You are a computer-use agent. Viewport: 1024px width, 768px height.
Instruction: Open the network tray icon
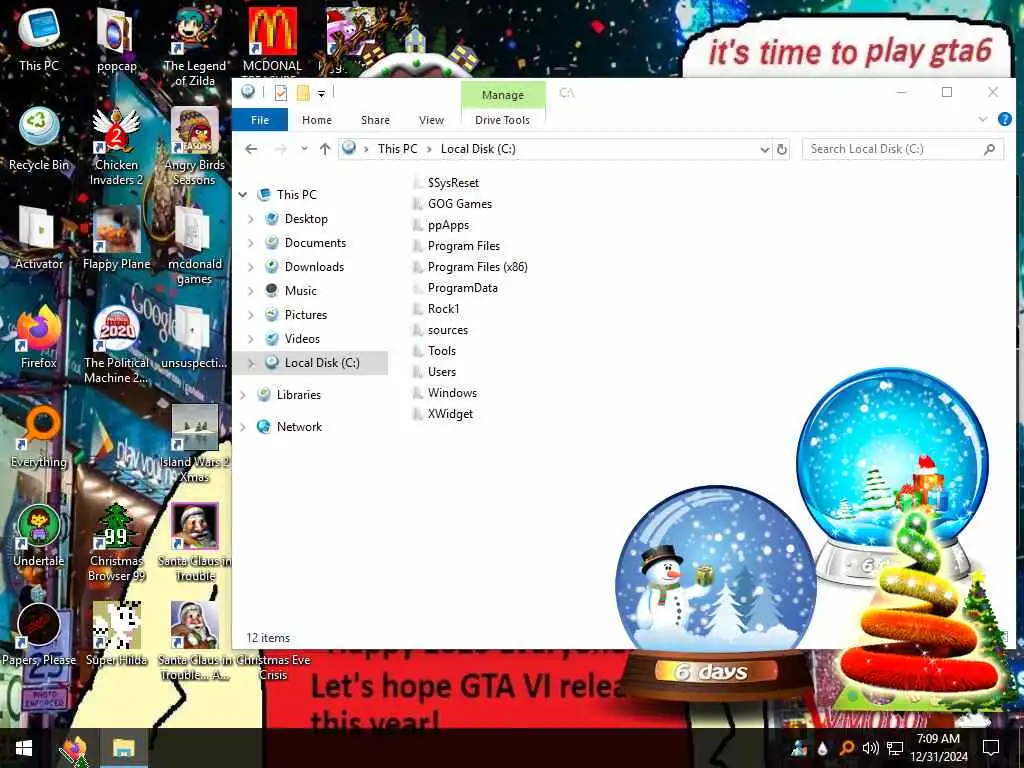[x=895, y=748]
